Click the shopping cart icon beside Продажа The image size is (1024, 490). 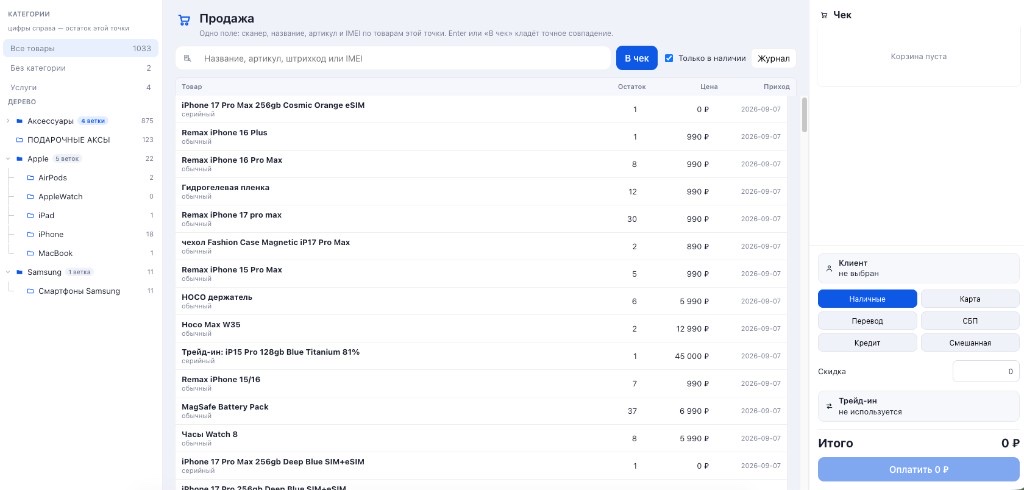pyautogui.click(x=184, y=20)
